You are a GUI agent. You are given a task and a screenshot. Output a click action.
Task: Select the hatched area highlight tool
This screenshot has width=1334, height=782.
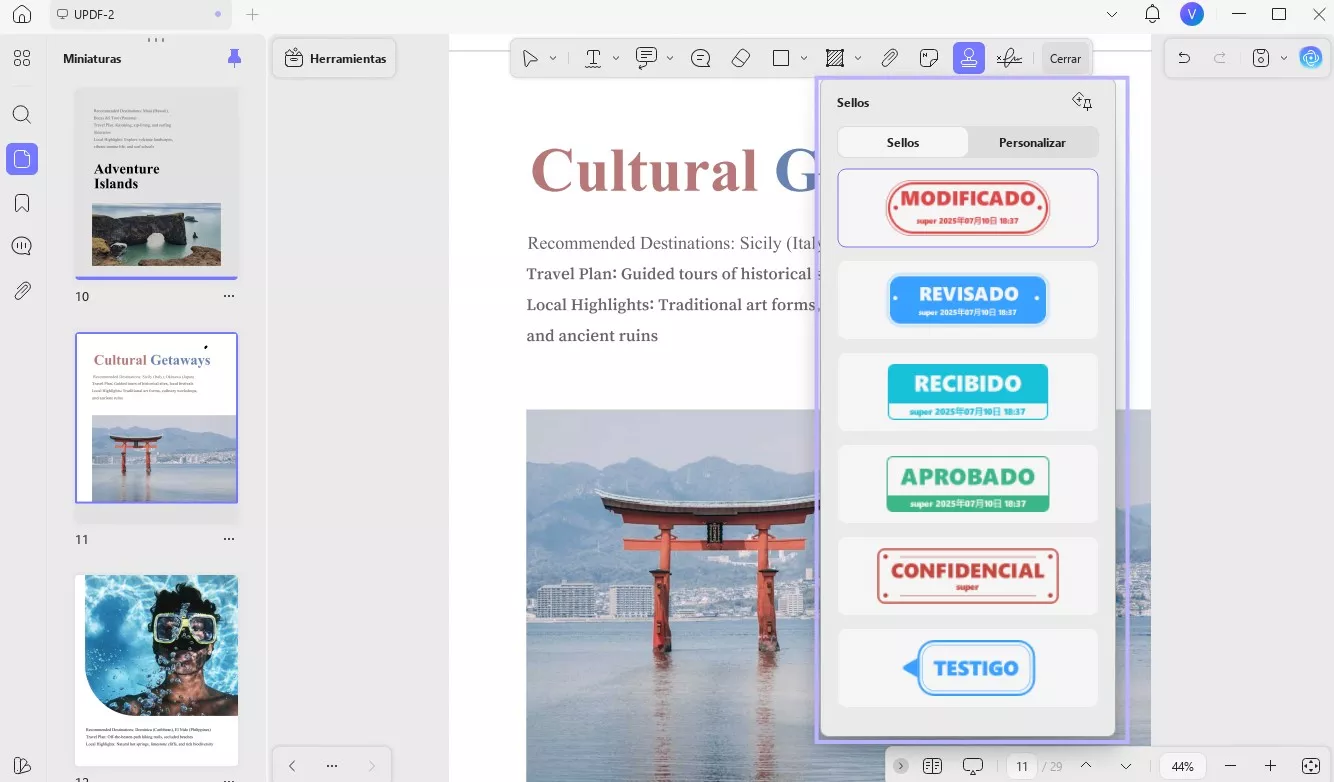coord(835,59)
